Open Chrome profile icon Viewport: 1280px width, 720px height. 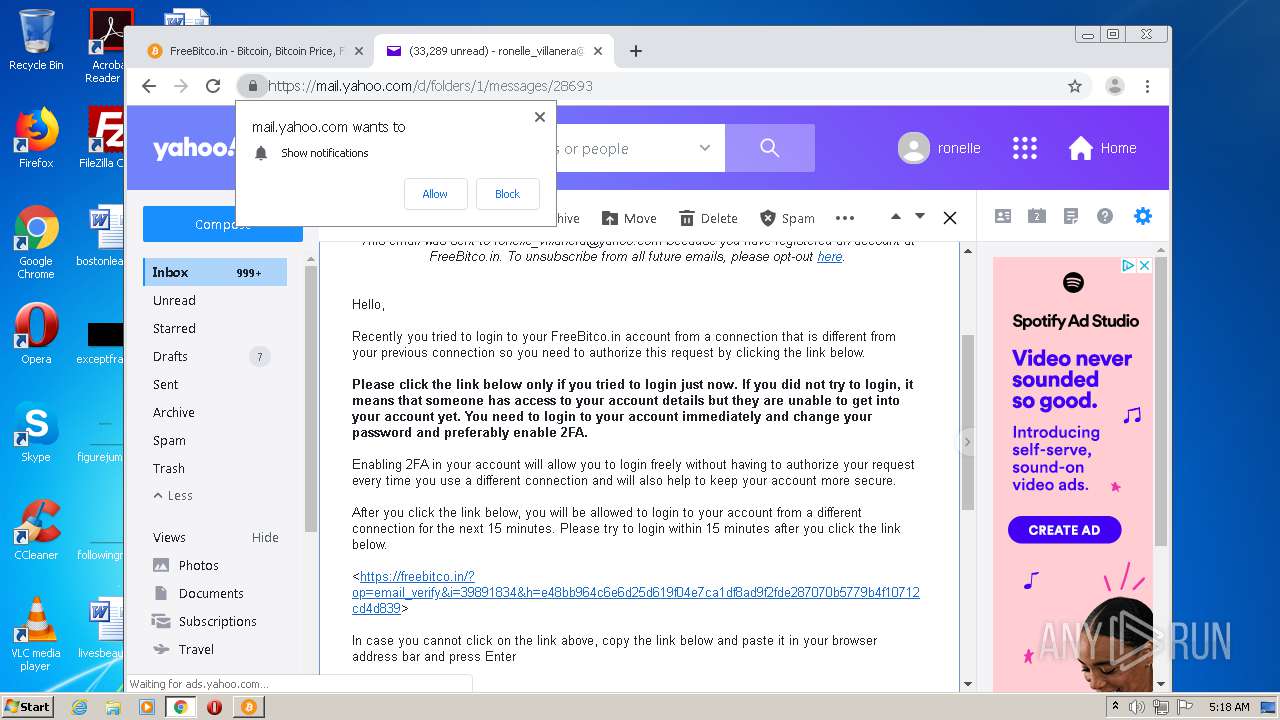1115,86
